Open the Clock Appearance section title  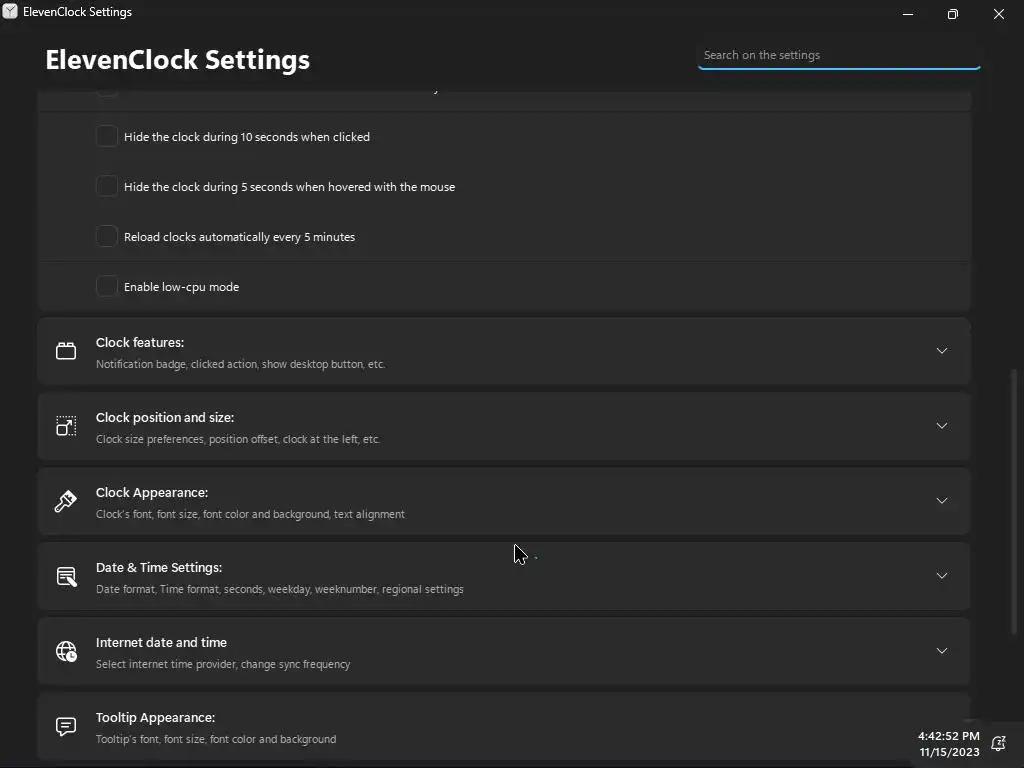pyautogui.click(x=152, y=493)
